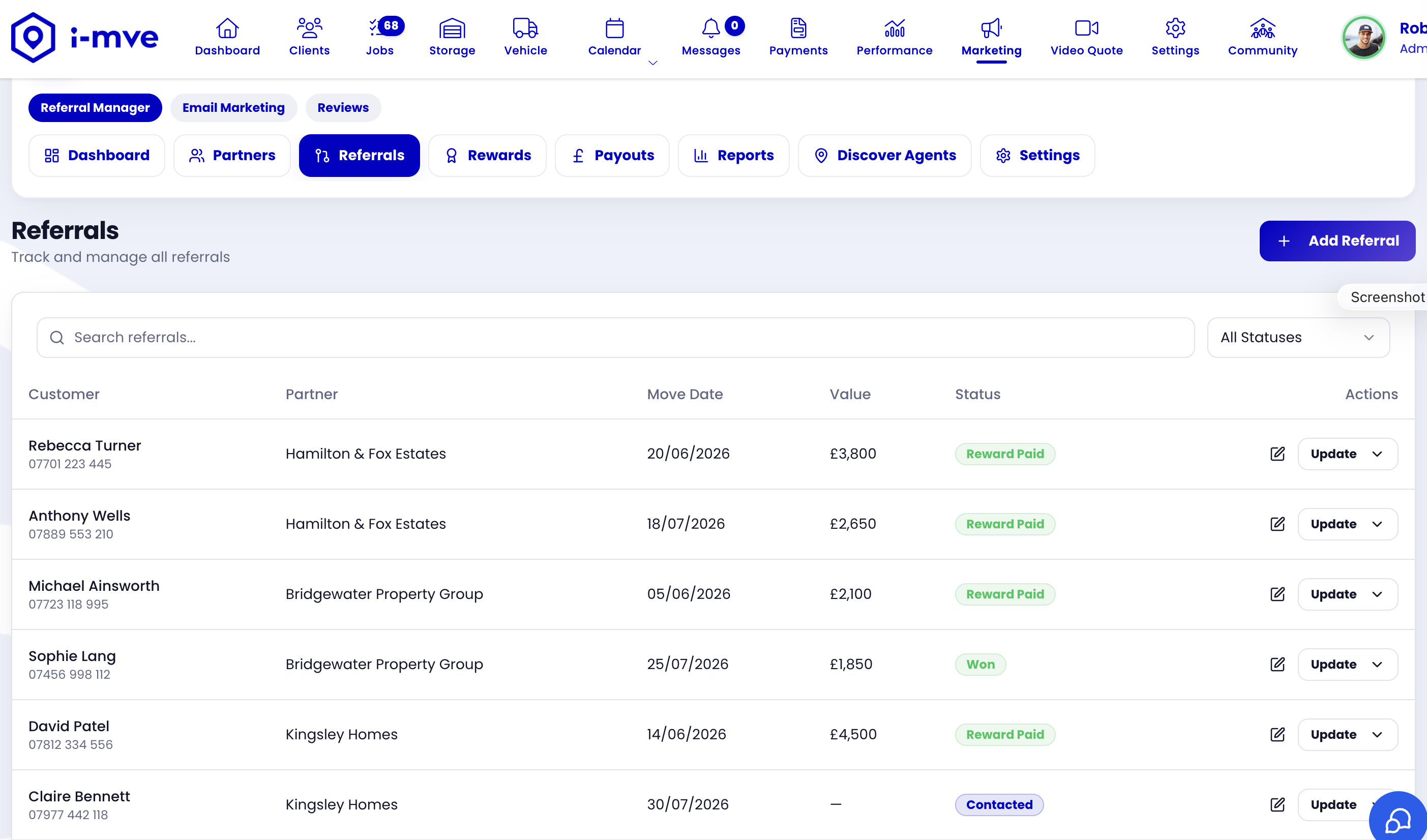Click phone number 07889 553 210
This screenshot has width=1427, height=840.
pos(71,534)
